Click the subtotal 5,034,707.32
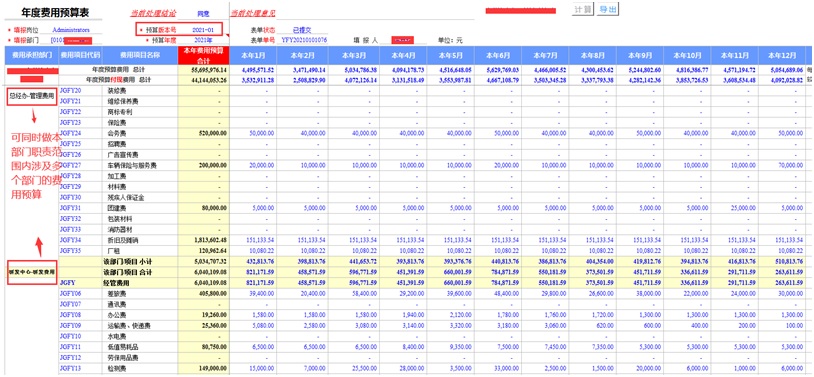The image size is (814, 377). click(211, 261)
